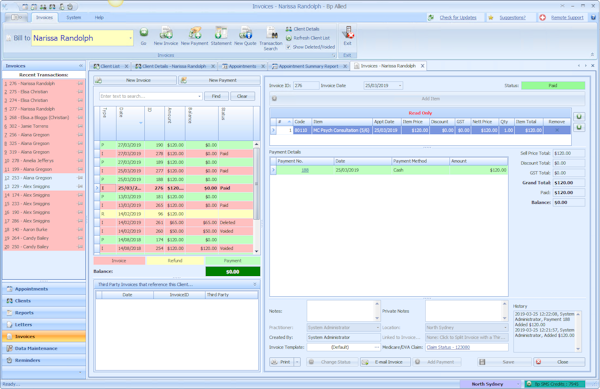Click Check for Updates link
The image size is (600, 389).
458,18
